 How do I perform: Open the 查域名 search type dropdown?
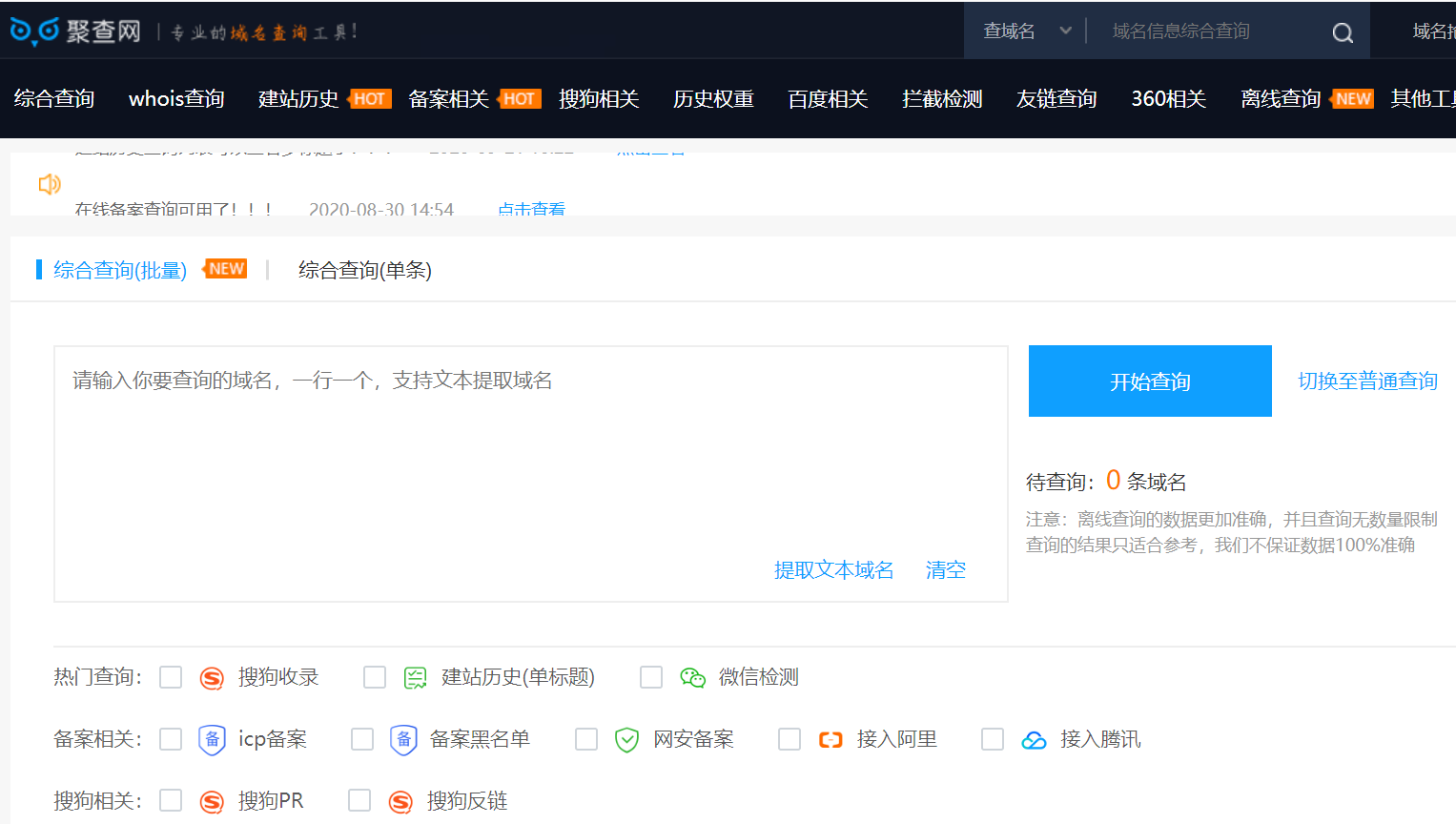pos(1026,31)
